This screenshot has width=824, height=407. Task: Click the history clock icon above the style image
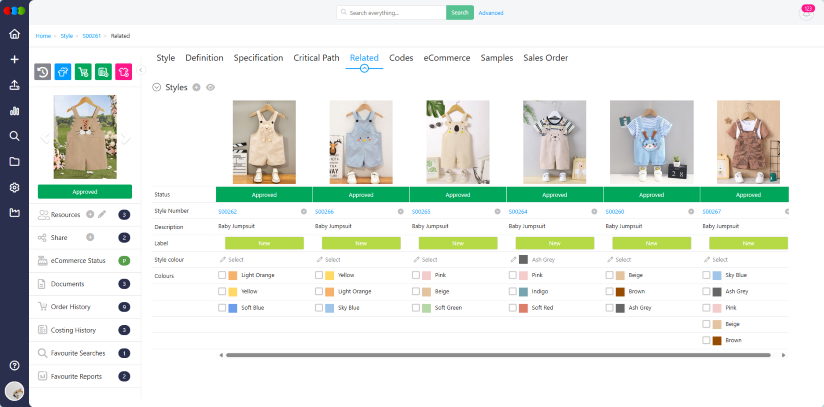coord(43,72)
